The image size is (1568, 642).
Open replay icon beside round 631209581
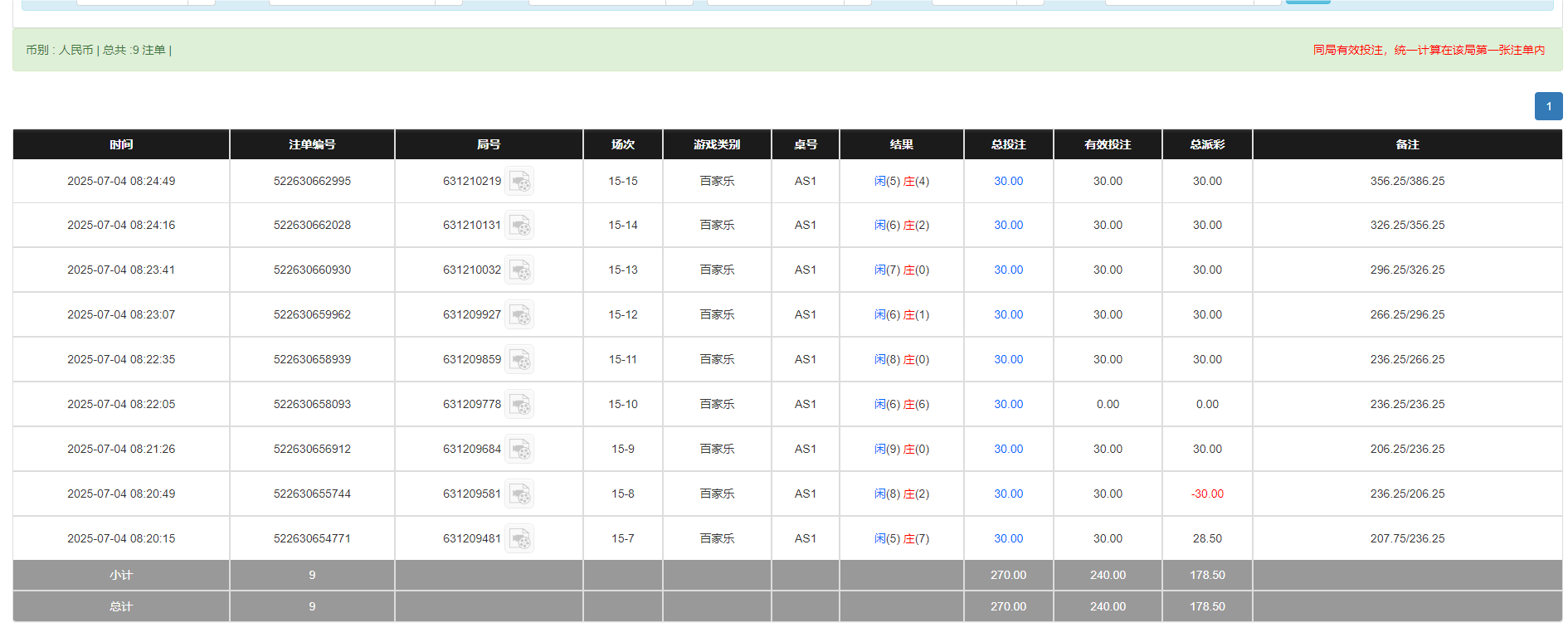click(x=519, y=494)
